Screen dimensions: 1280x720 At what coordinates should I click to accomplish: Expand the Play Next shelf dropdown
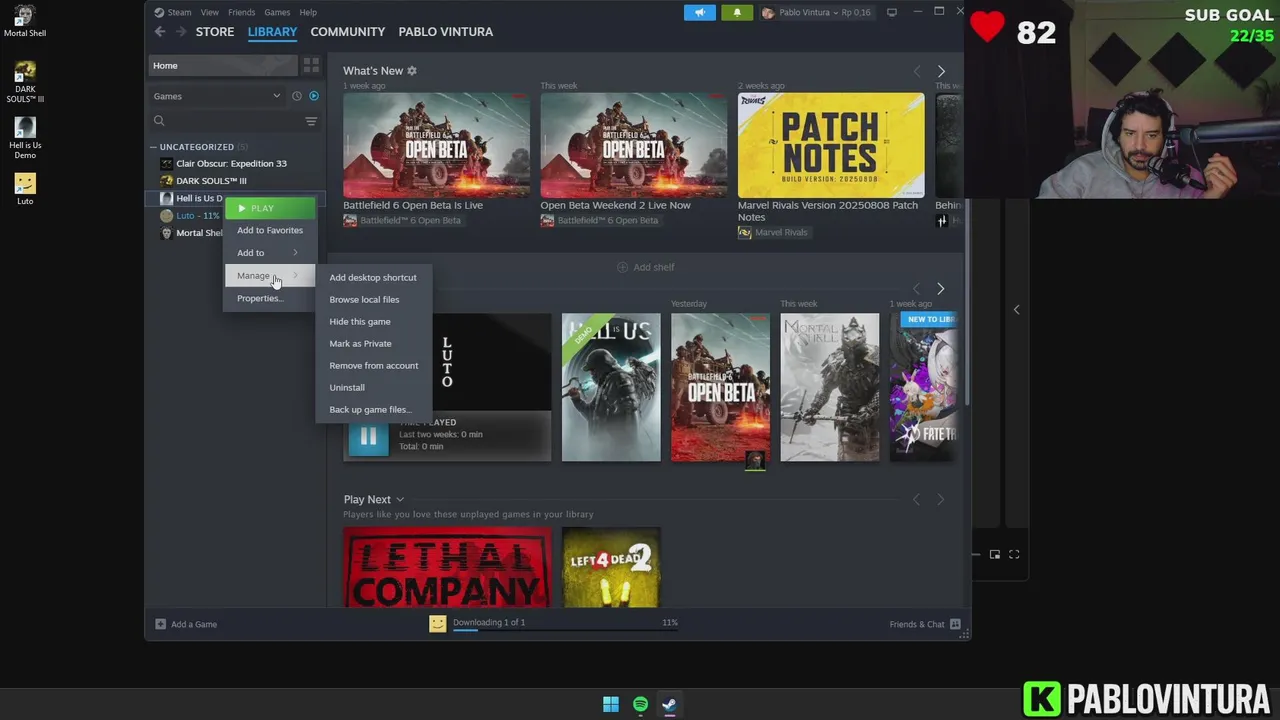tap(400, 499)
